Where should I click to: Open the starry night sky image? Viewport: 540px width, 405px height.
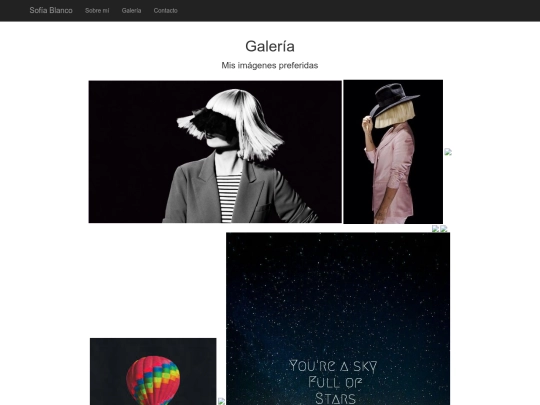click(x=338, y=319)
